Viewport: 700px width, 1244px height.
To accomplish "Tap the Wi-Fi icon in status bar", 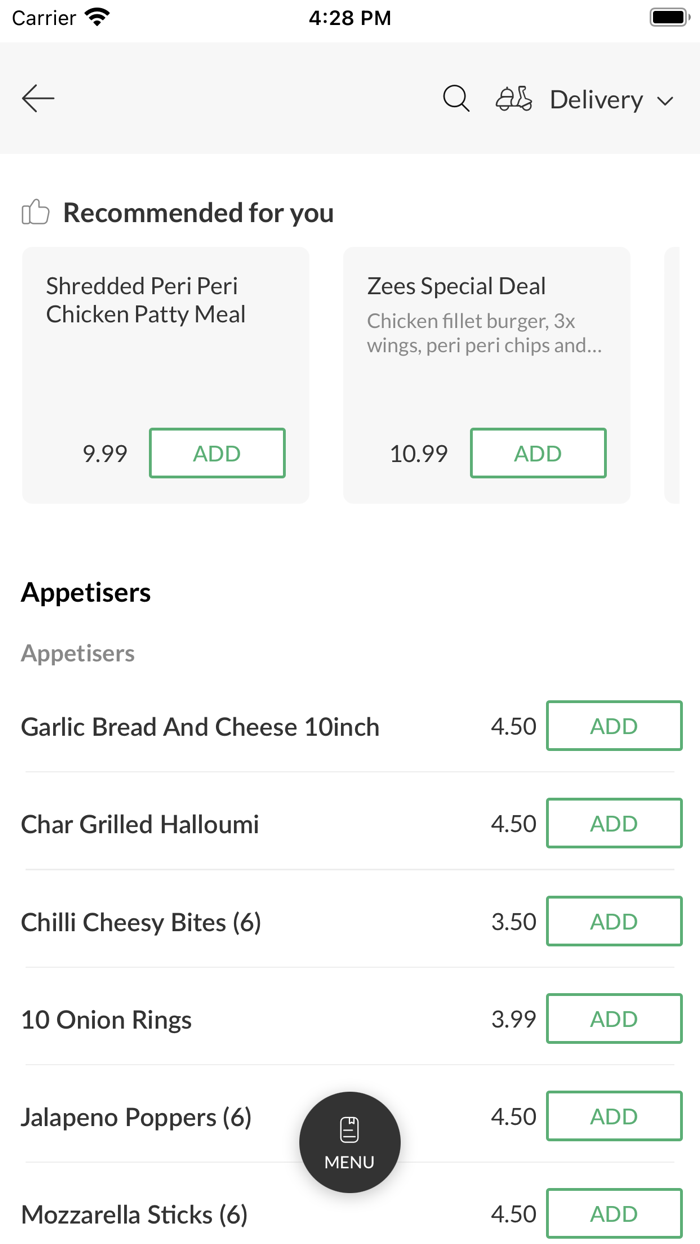I will (x=96, y=16).
